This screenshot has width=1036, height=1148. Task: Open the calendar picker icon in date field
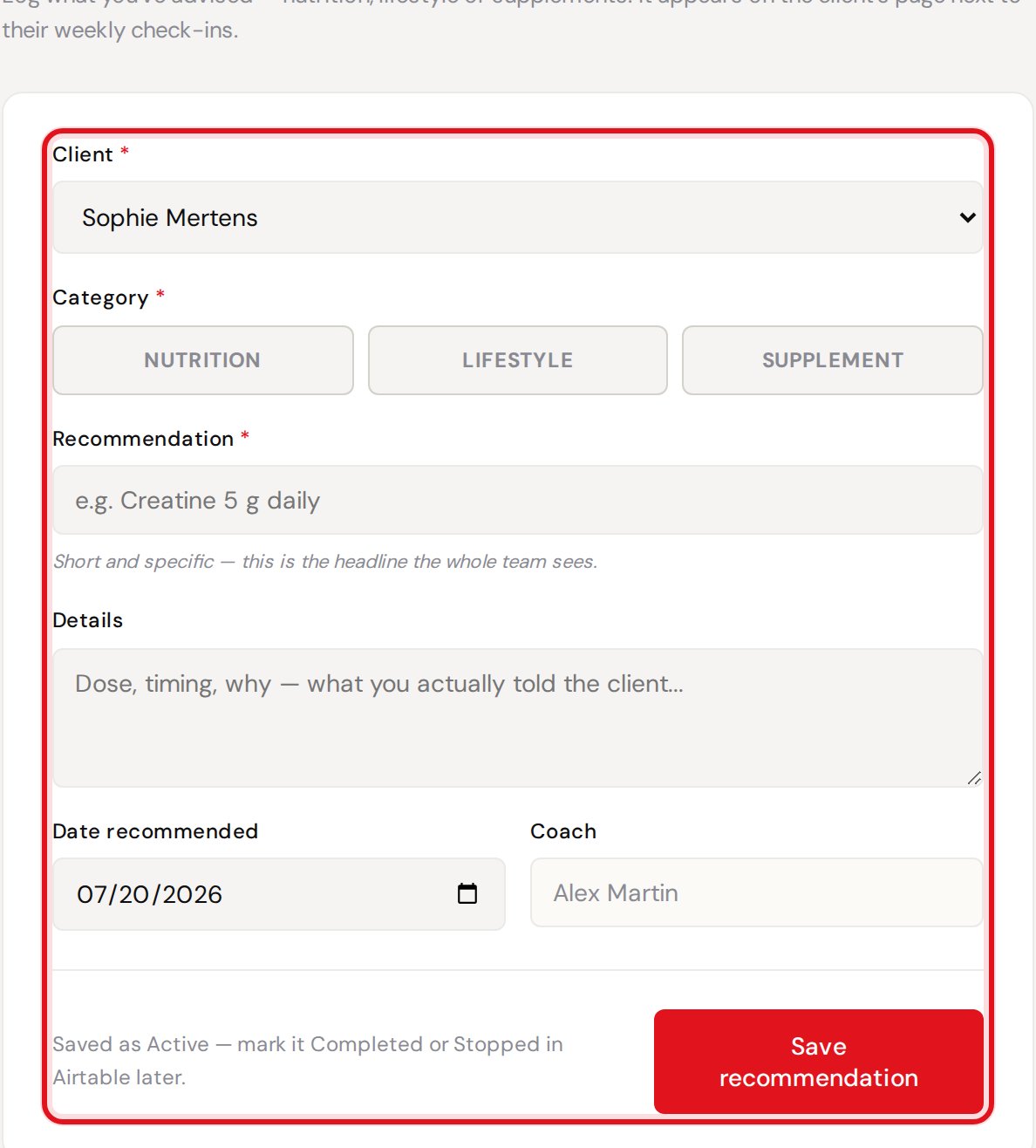[x=467, y=893]
